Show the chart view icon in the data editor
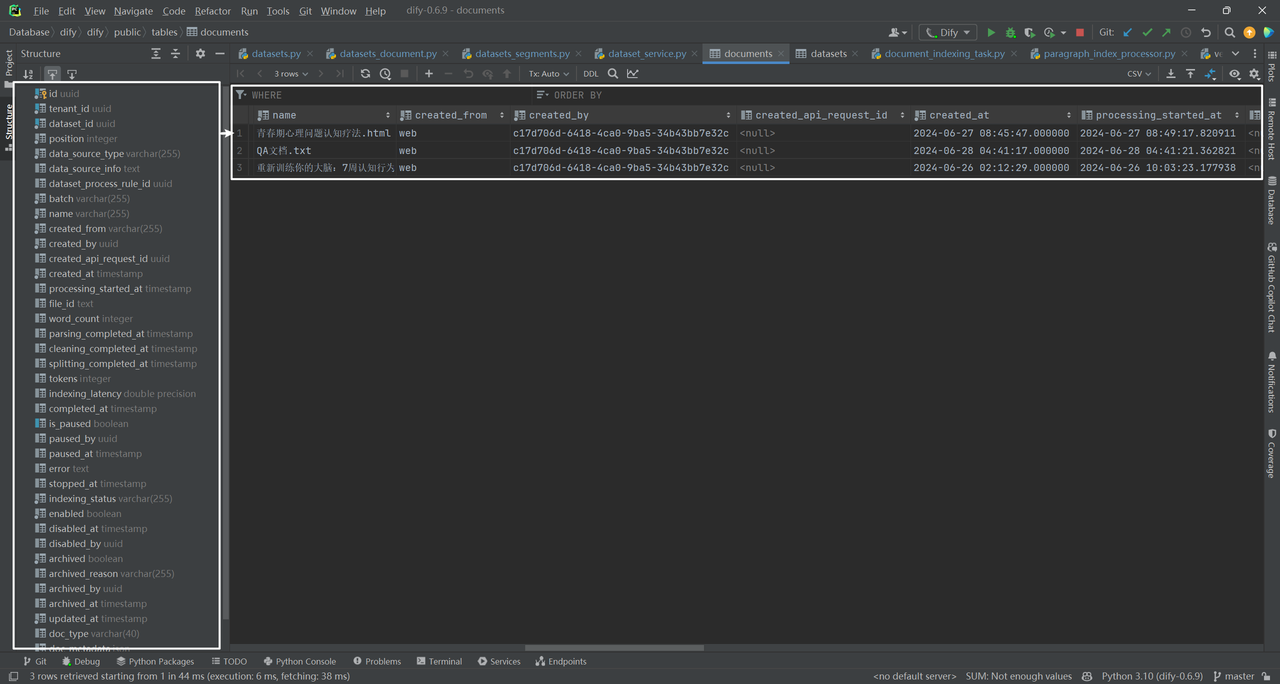Image resolution: width=1280 pixels, height=684 pixels. tap(633, 74)
